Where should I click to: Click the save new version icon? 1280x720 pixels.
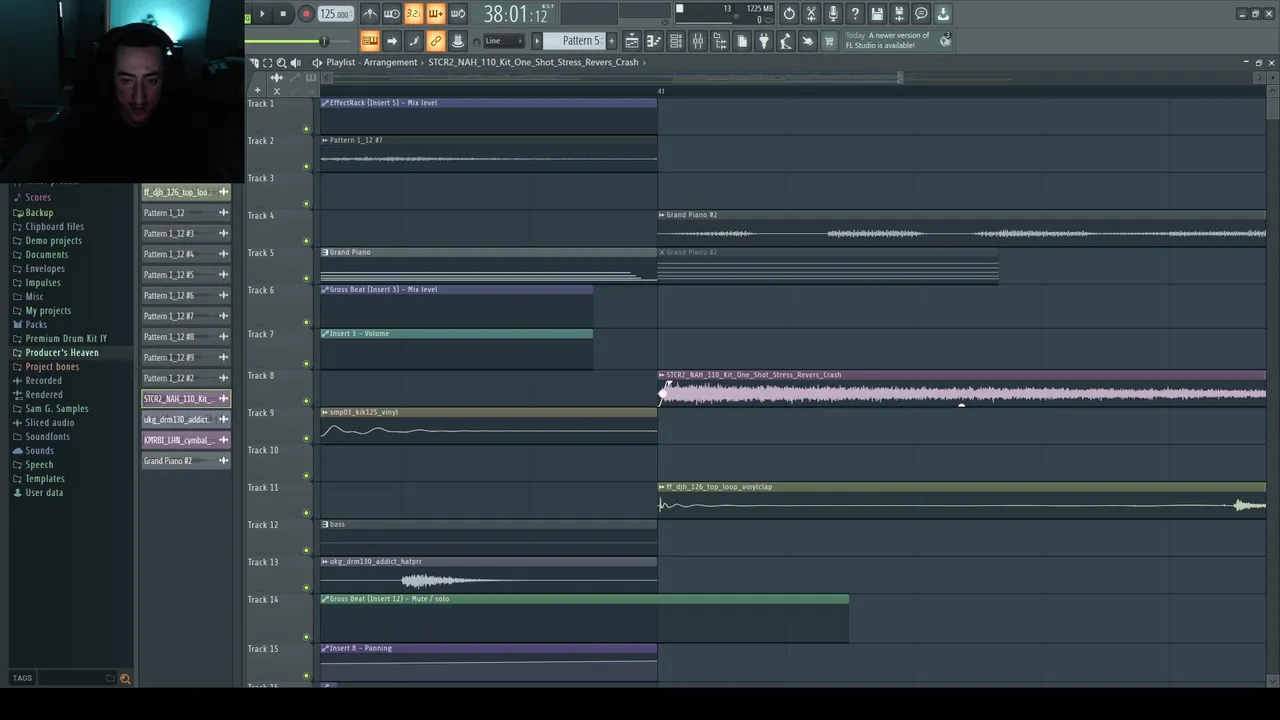point(899,14)
